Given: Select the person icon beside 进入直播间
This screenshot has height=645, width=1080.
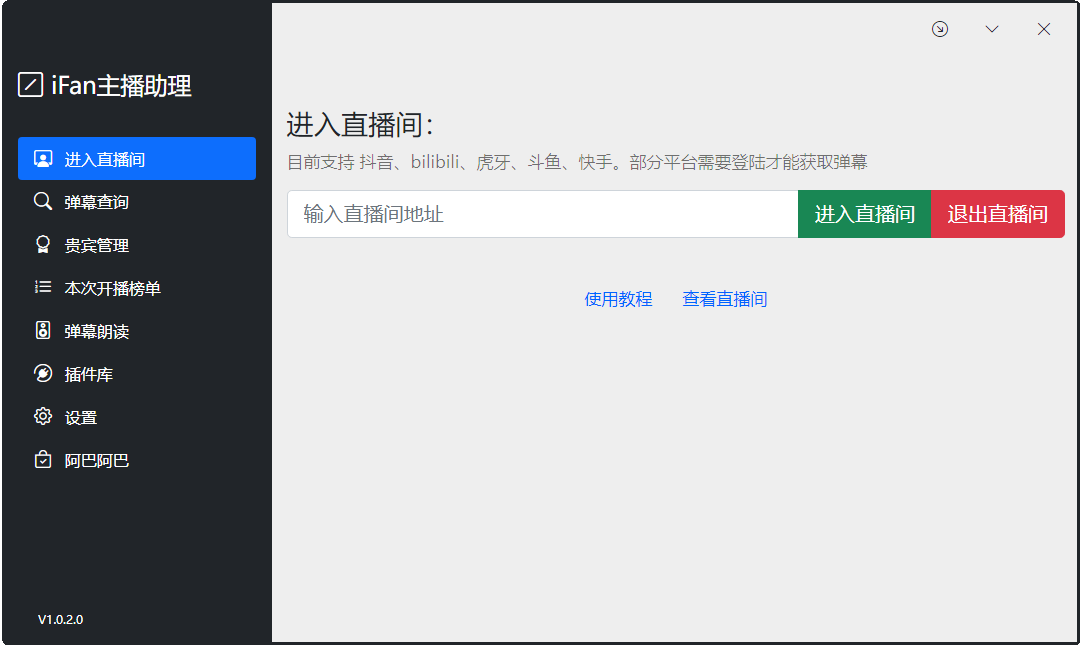Looking at the screenshot, I should (x=43, y=157).
